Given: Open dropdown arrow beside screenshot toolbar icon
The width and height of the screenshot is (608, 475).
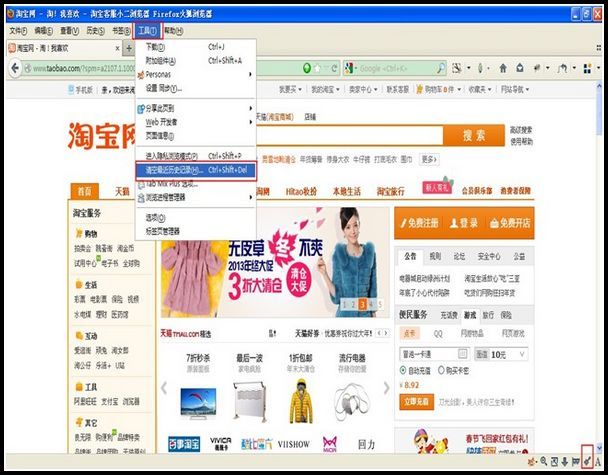Looking at the screenshot, I should click(x=468, y=68).
